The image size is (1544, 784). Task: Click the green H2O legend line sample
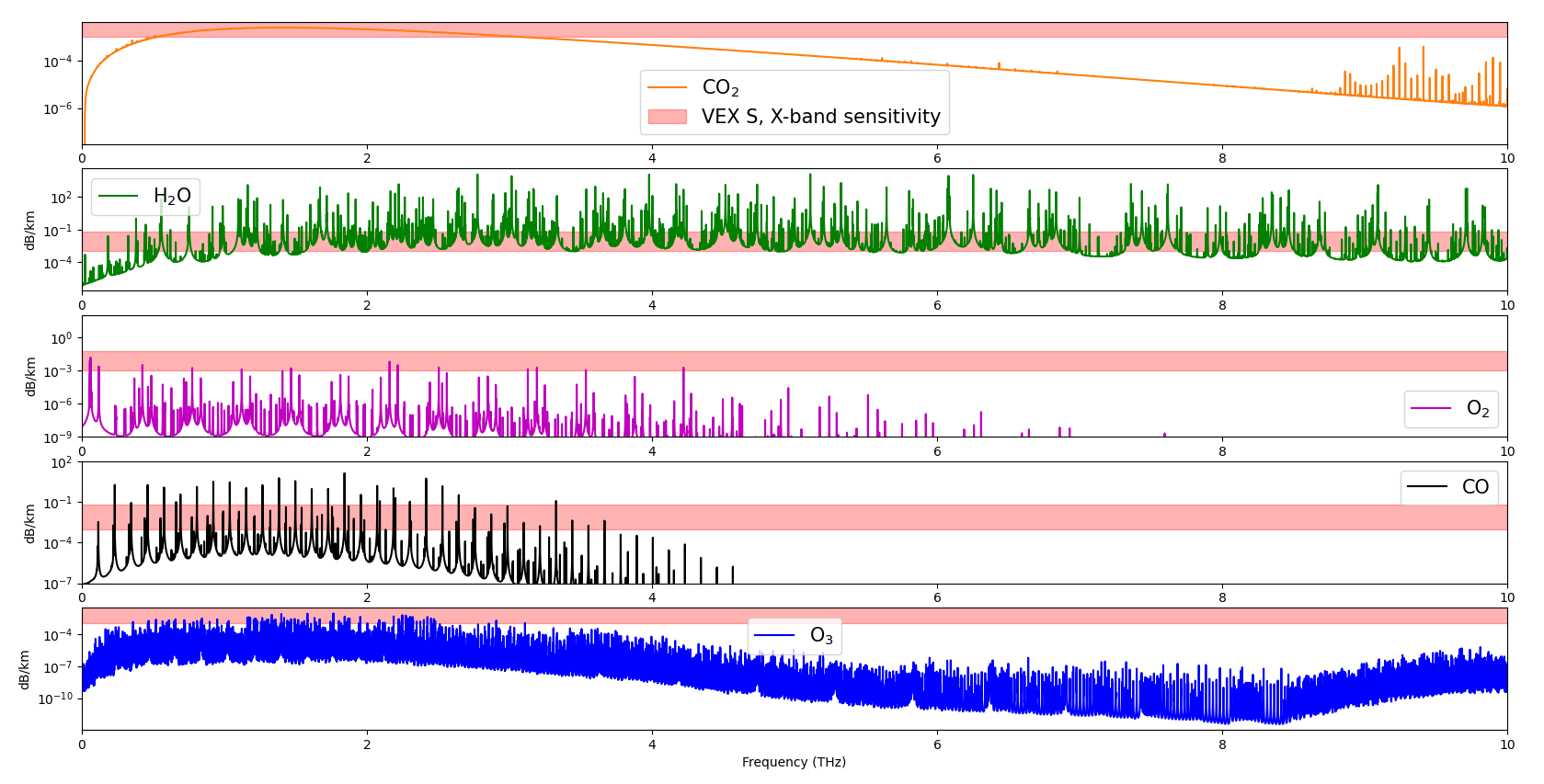click(x=119, y=196)
